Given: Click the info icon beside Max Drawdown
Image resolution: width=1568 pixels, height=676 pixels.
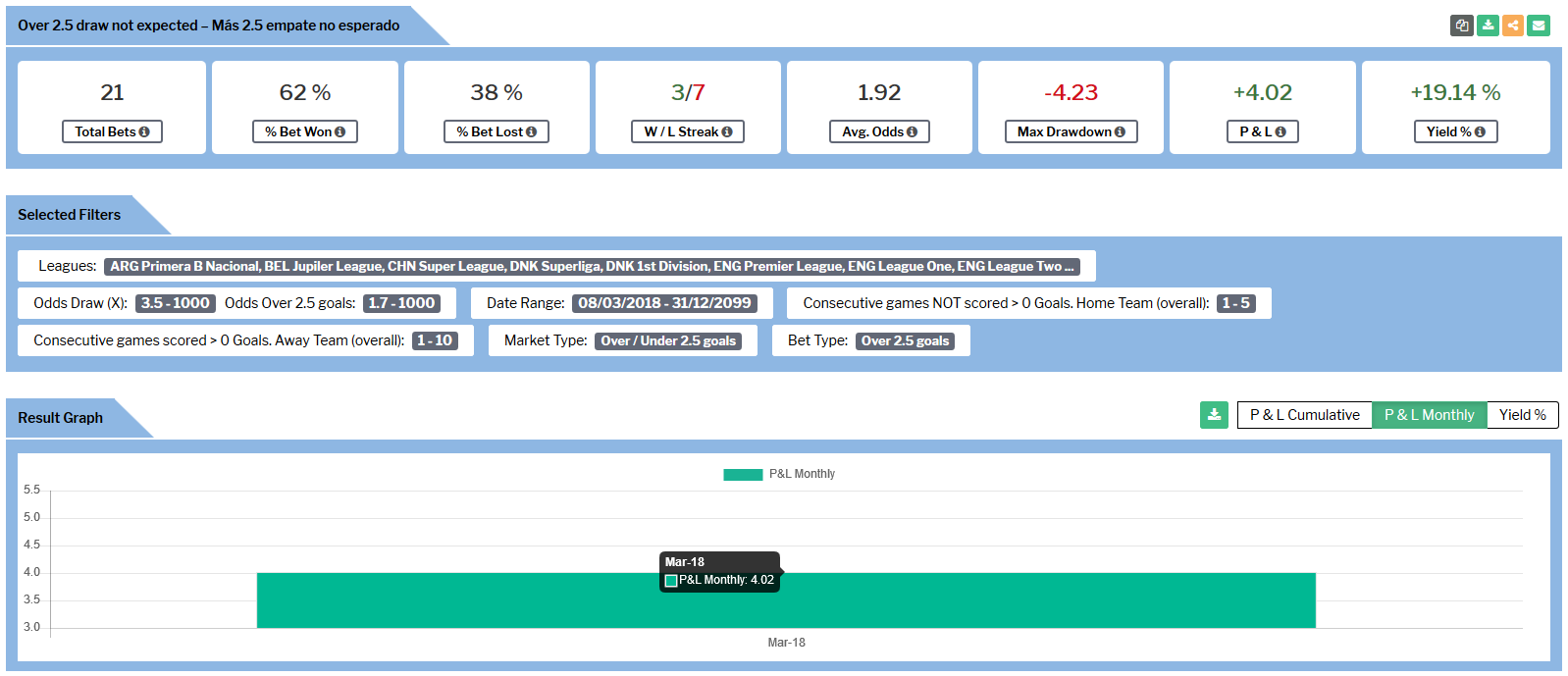Looking at the screenshot, I should click(1120, 131).
